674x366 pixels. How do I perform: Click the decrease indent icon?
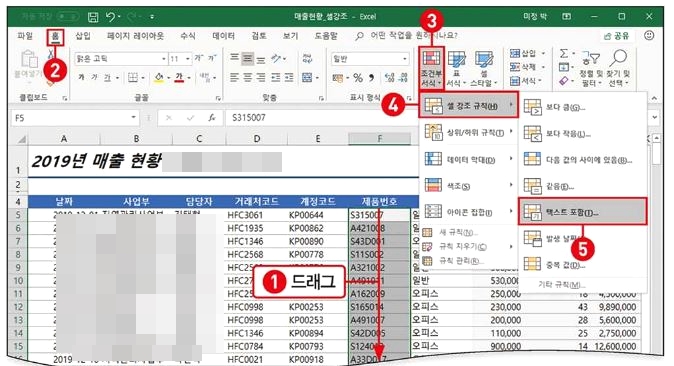tap(276, 77)
